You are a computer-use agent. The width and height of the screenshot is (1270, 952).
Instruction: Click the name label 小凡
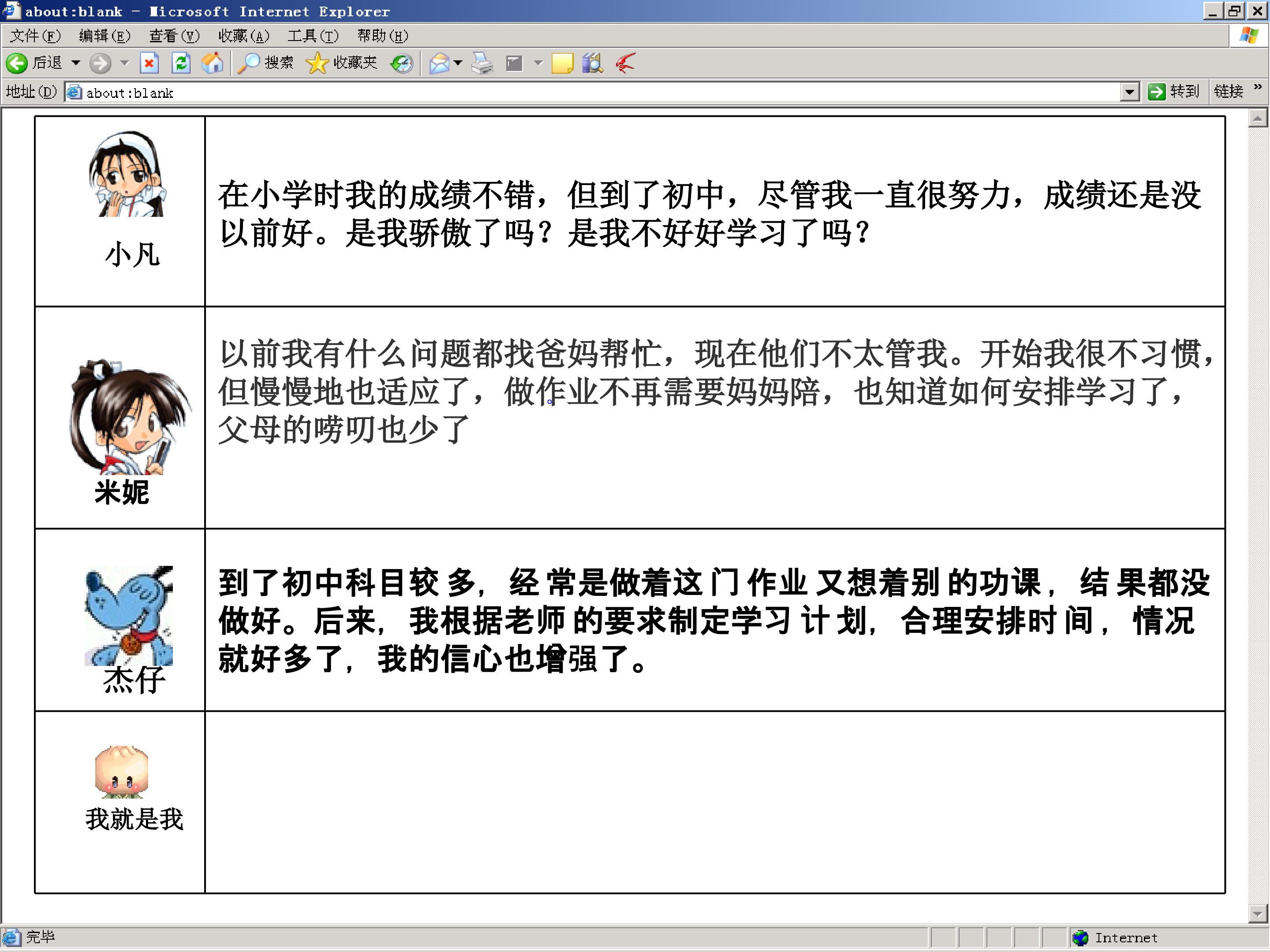click(x=133, y=254)
